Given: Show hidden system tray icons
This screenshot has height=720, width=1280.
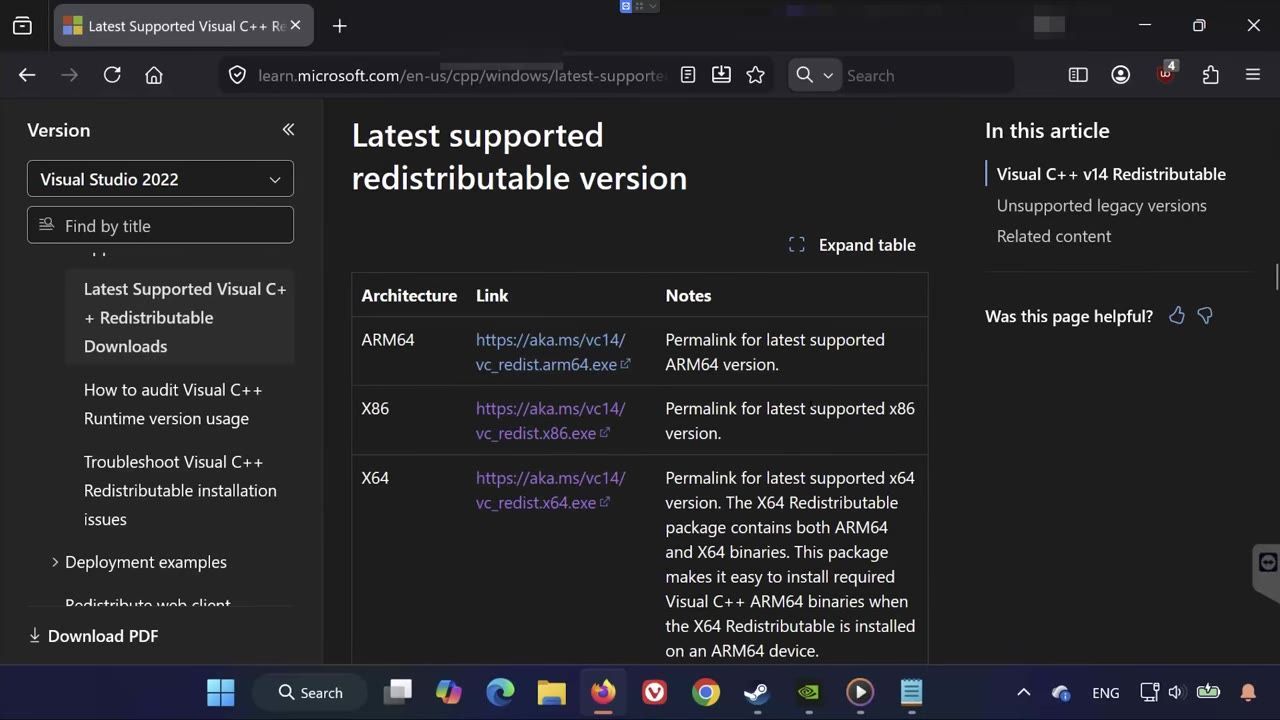Looking at the screenshot, I should pos(1023,692).
